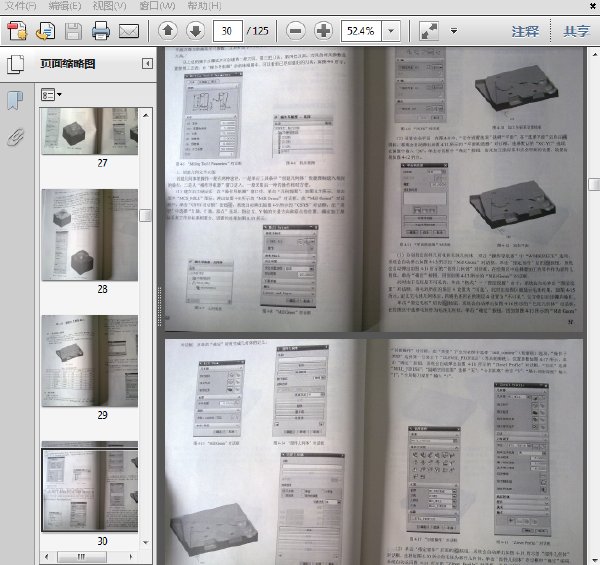Screen dimensions: 600x565
Task: Click thumbnail panel horizontal scroll handle
Action: (x=82, y=557)
